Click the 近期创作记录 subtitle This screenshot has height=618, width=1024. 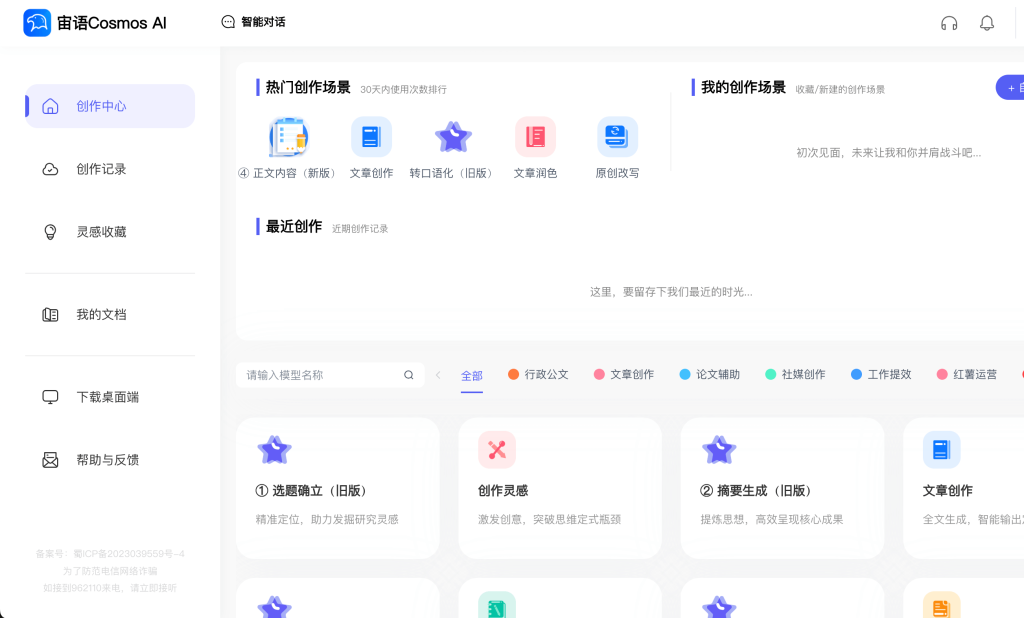[360, 229]
